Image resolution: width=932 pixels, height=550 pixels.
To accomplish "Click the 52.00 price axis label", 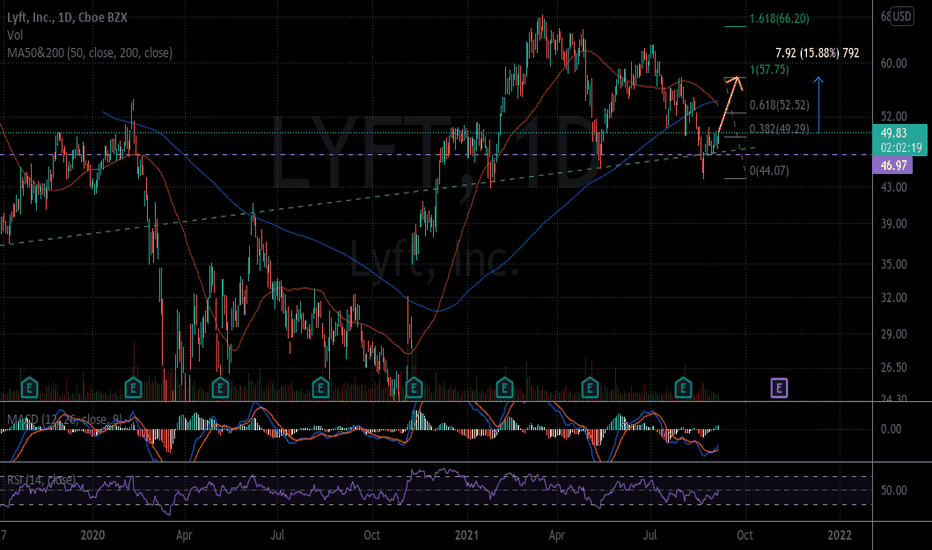I will point(893,117).
